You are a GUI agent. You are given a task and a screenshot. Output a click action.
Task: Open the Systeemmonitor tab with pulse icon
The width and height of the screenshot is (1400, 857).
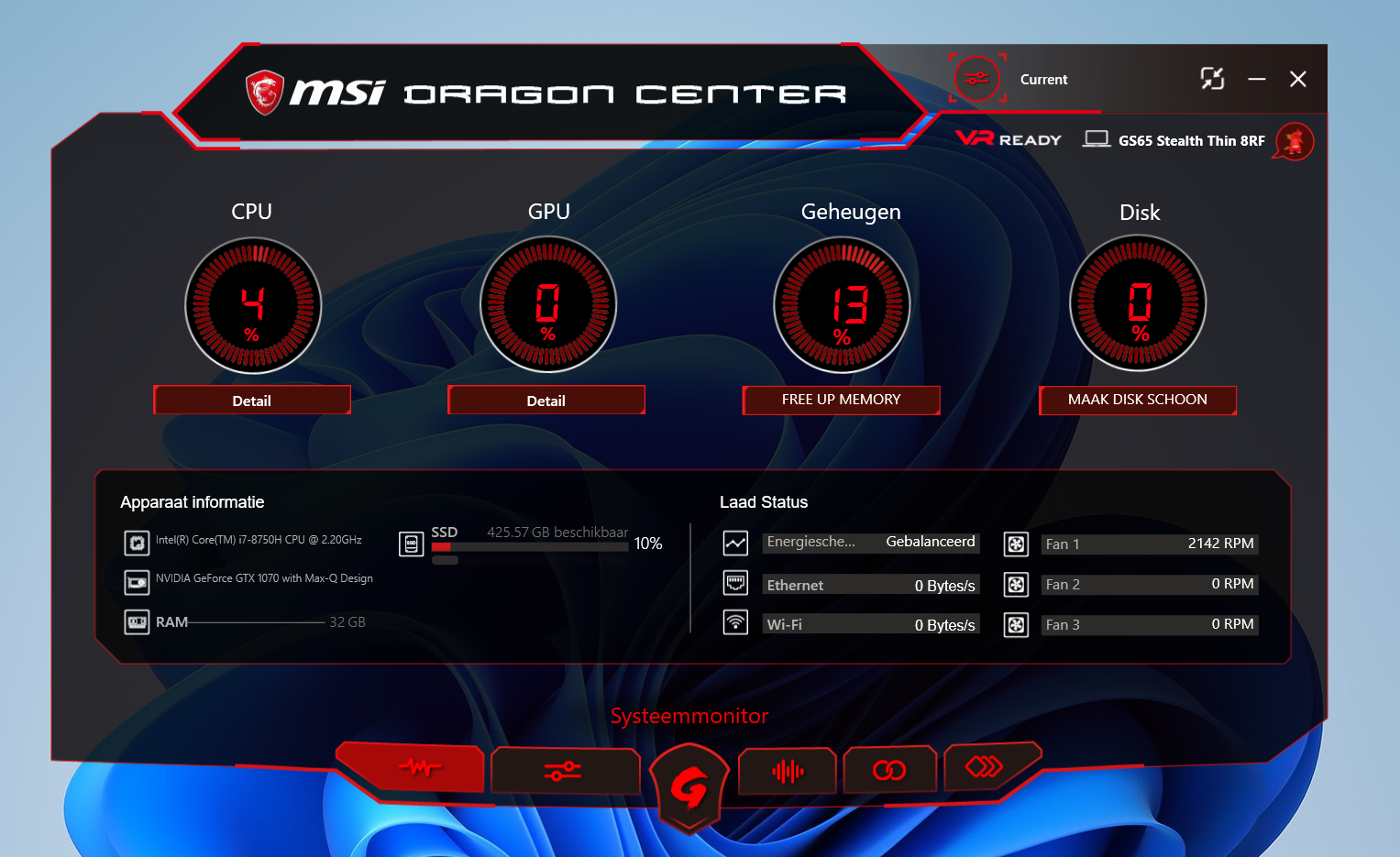(x=412, y=767)
